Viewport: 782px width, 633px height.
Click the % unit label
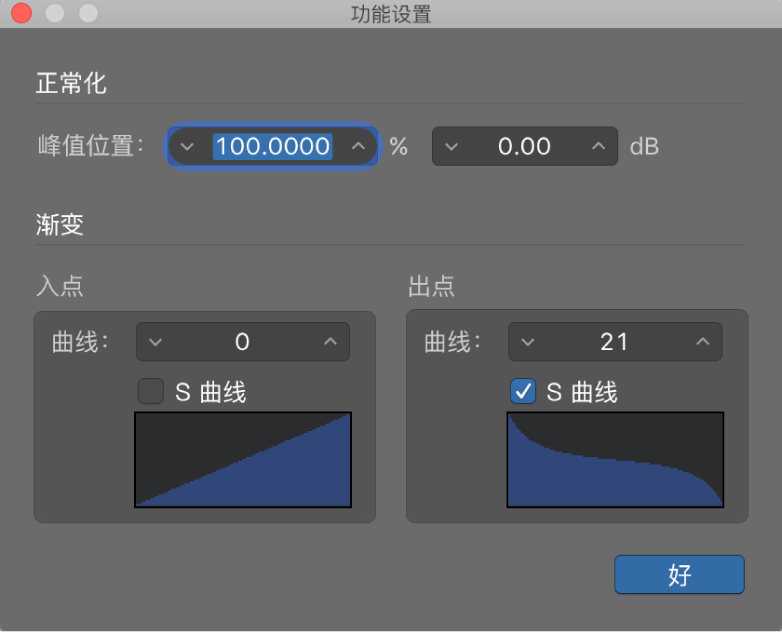point(398,147)
